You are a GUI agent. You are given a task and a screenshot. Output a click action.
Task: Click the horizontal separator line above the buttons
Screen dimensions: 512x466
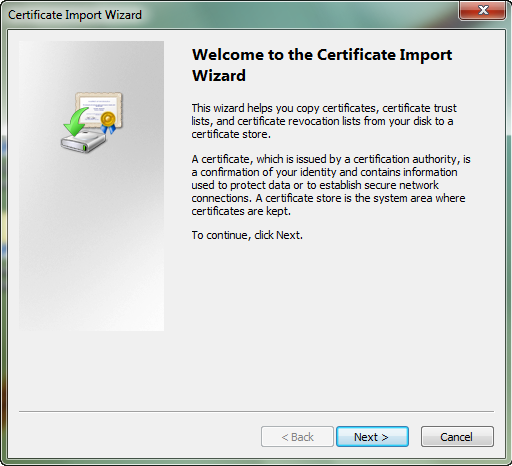coord(256,412)
